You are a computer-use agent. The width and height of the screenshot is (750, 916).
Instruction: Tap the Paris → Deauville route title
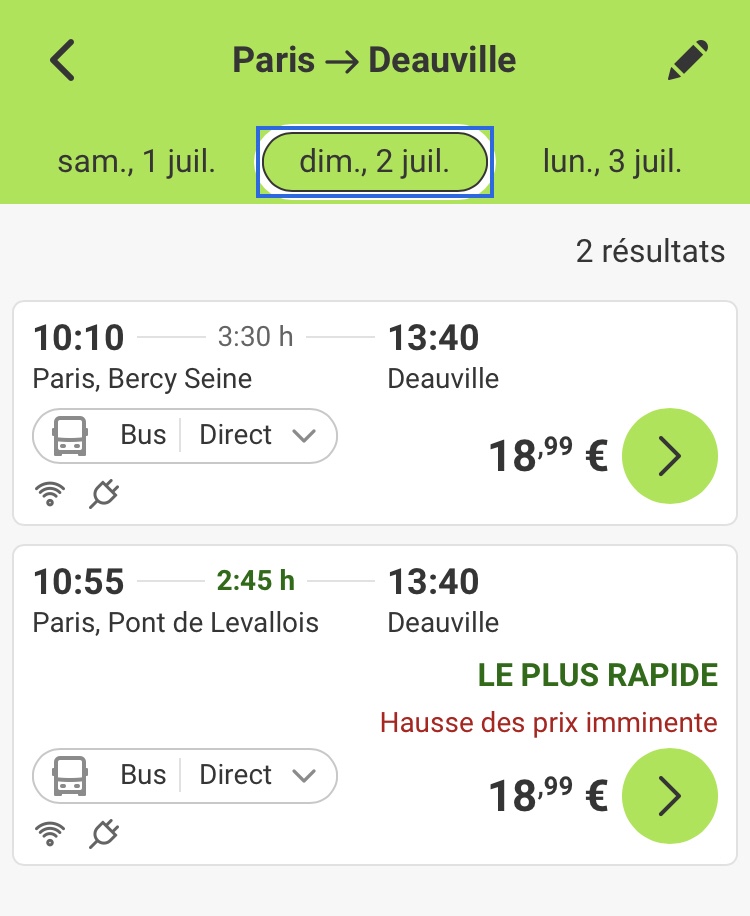pos(374,60)
